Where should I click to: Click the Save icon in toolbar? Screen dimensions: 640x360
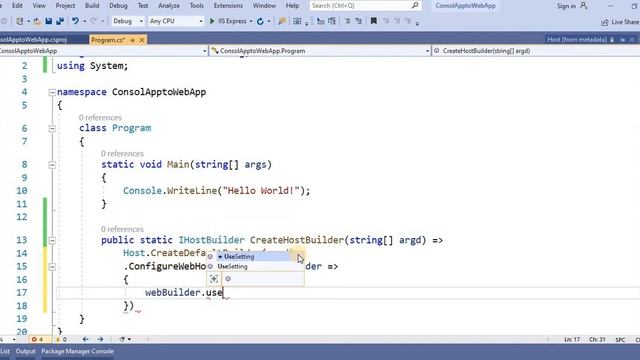click(x=49, y=21)
